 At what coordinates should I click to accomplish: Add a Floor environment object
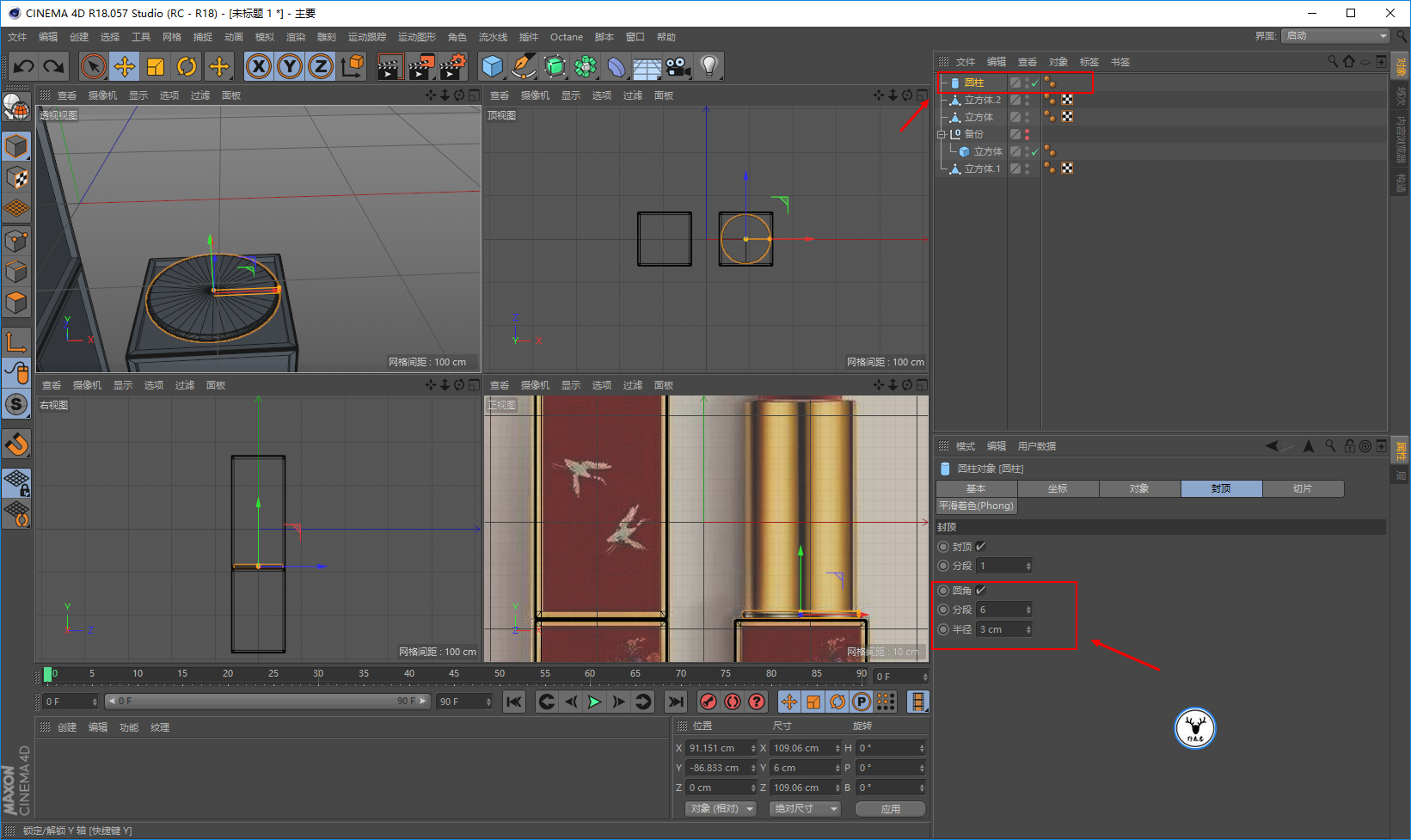pyautogui.click(x=647, y=66)
